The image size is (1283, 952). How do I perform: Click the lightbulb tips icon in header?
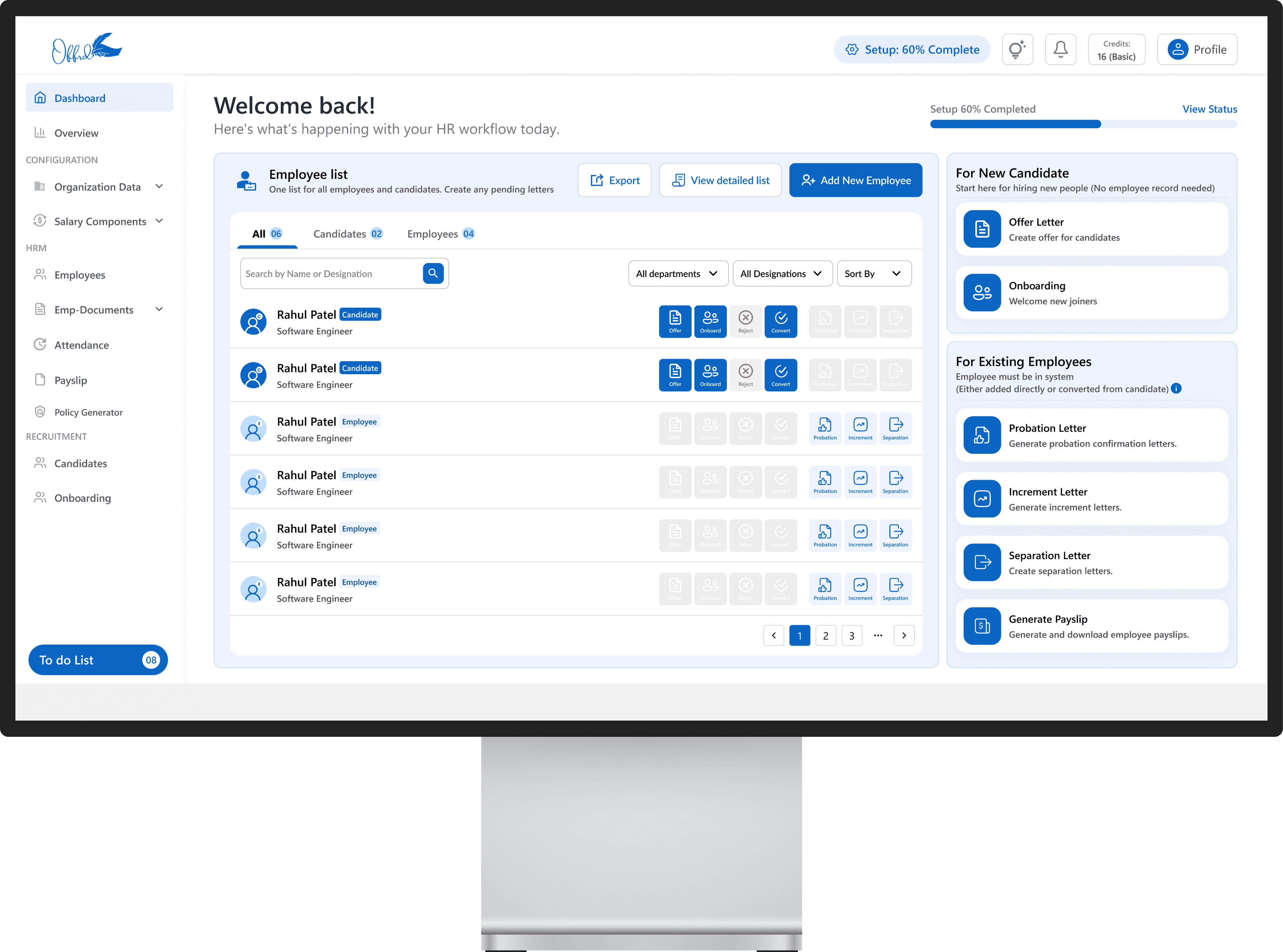point(1017,49)
